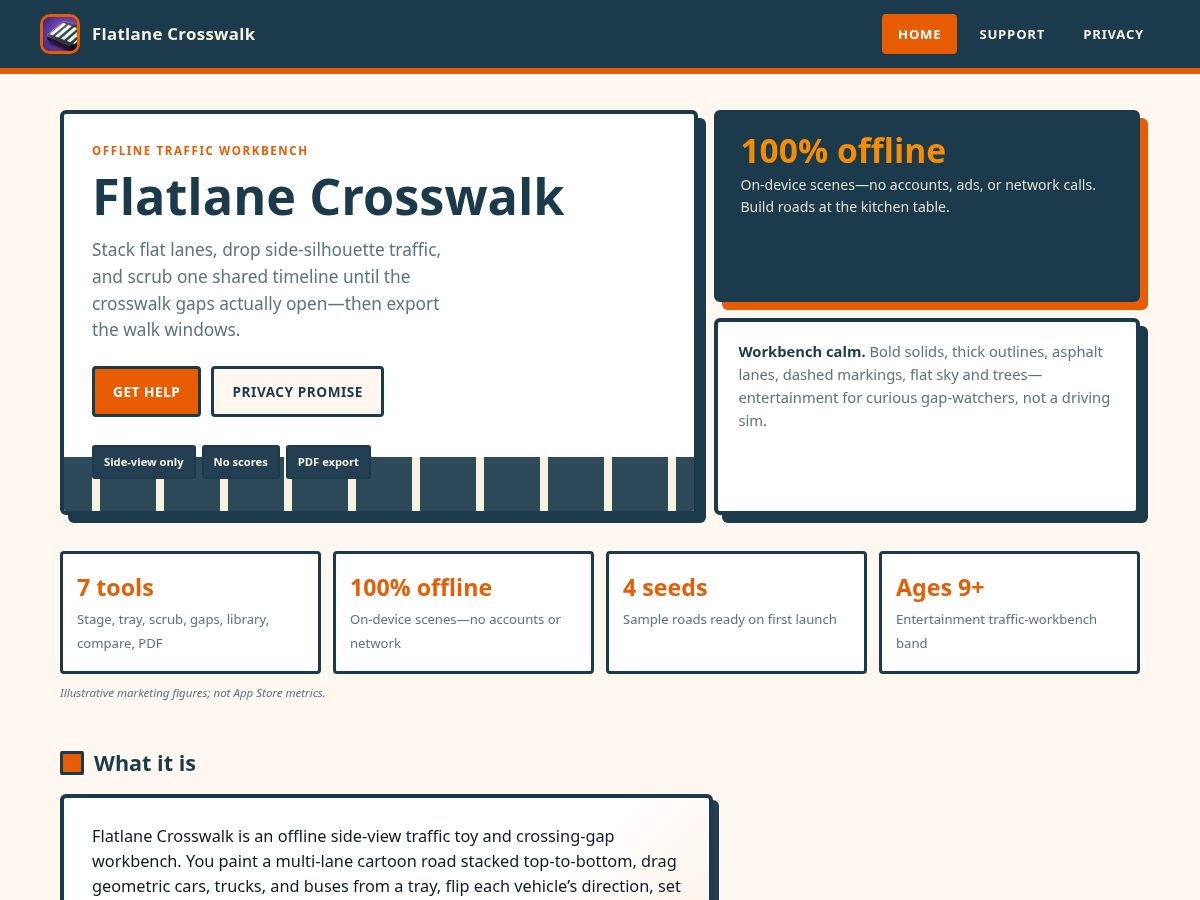Click 'Entertainment traffic-workbench band' text
This screenshot has height=900, width=1200.
996,631
